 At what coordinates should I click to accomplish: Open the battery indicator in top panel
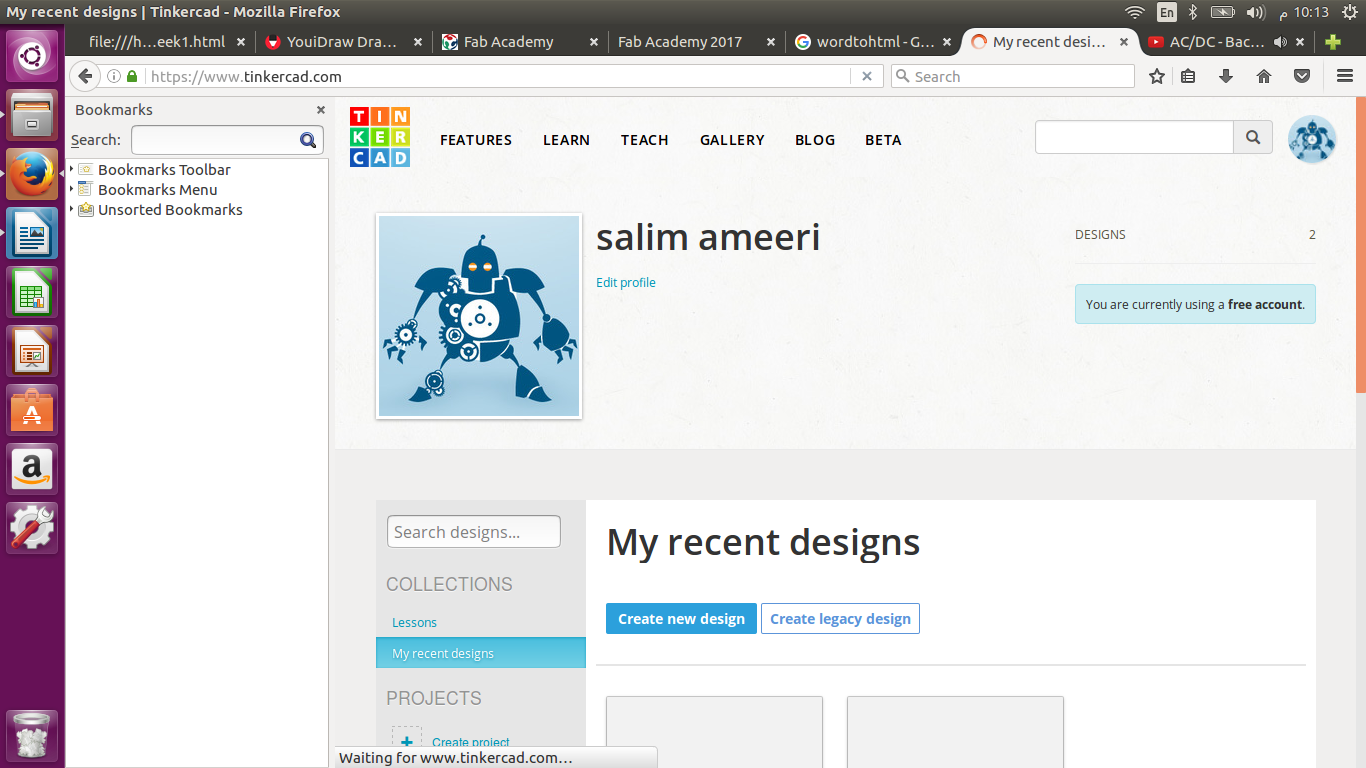[1222, 12]
